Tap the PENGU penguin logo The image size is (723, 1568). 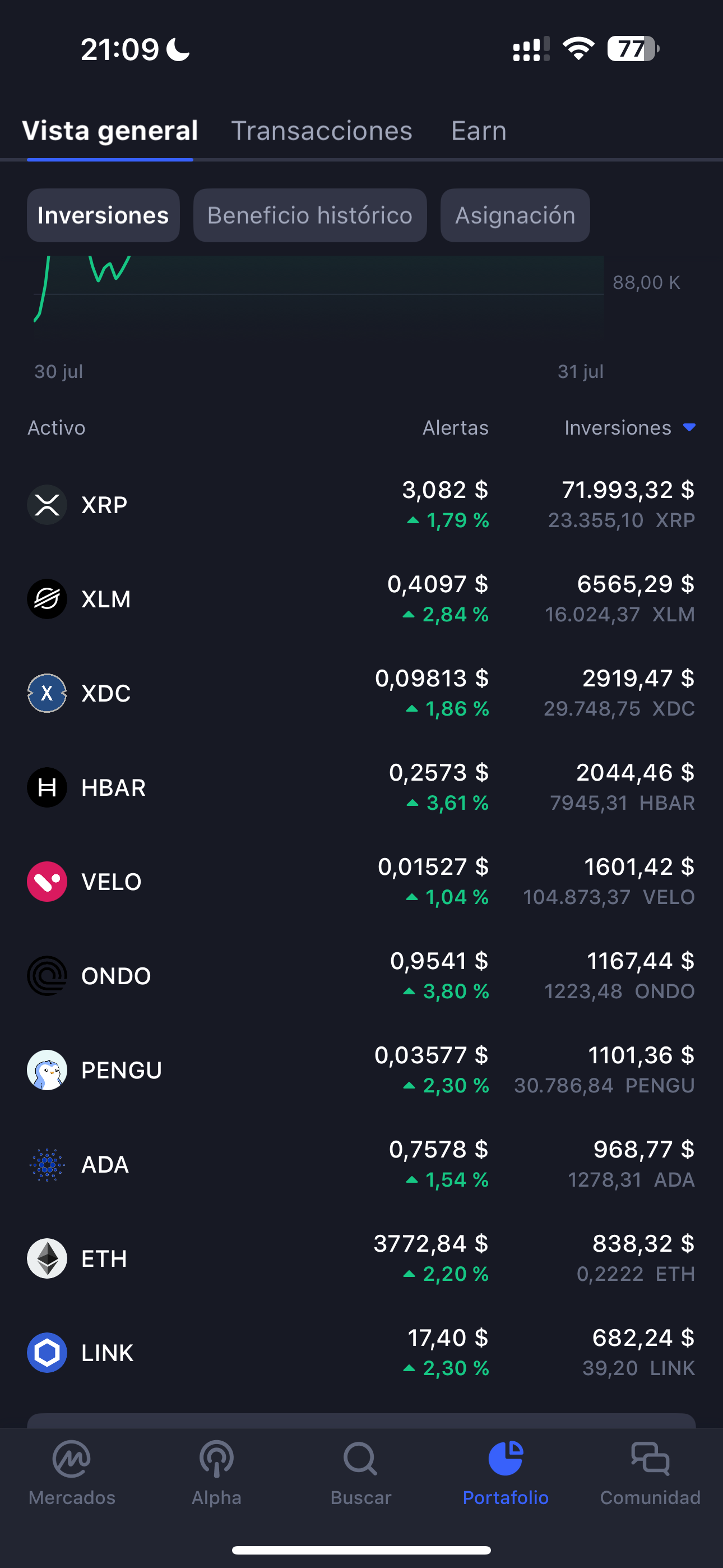pyautogui.click(x=47, y=1070)
